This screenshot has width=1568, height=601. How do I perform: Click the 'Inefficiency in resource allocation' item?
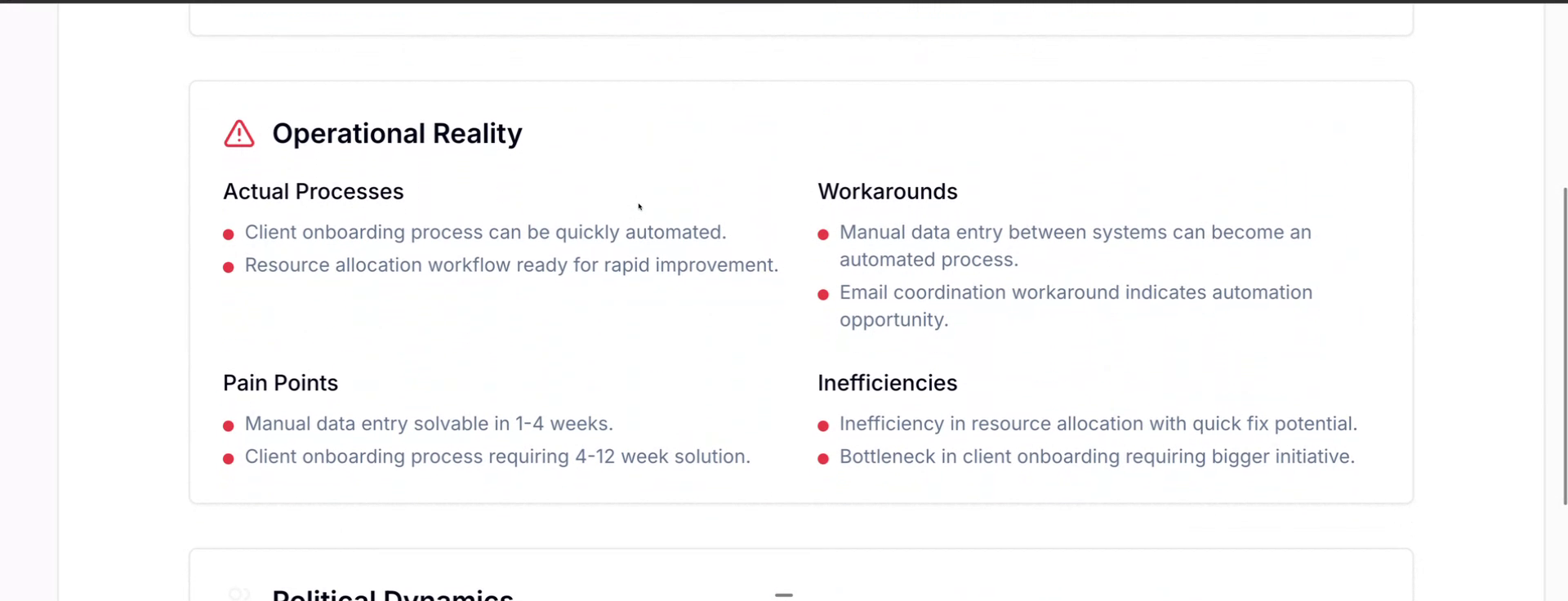1098,424
